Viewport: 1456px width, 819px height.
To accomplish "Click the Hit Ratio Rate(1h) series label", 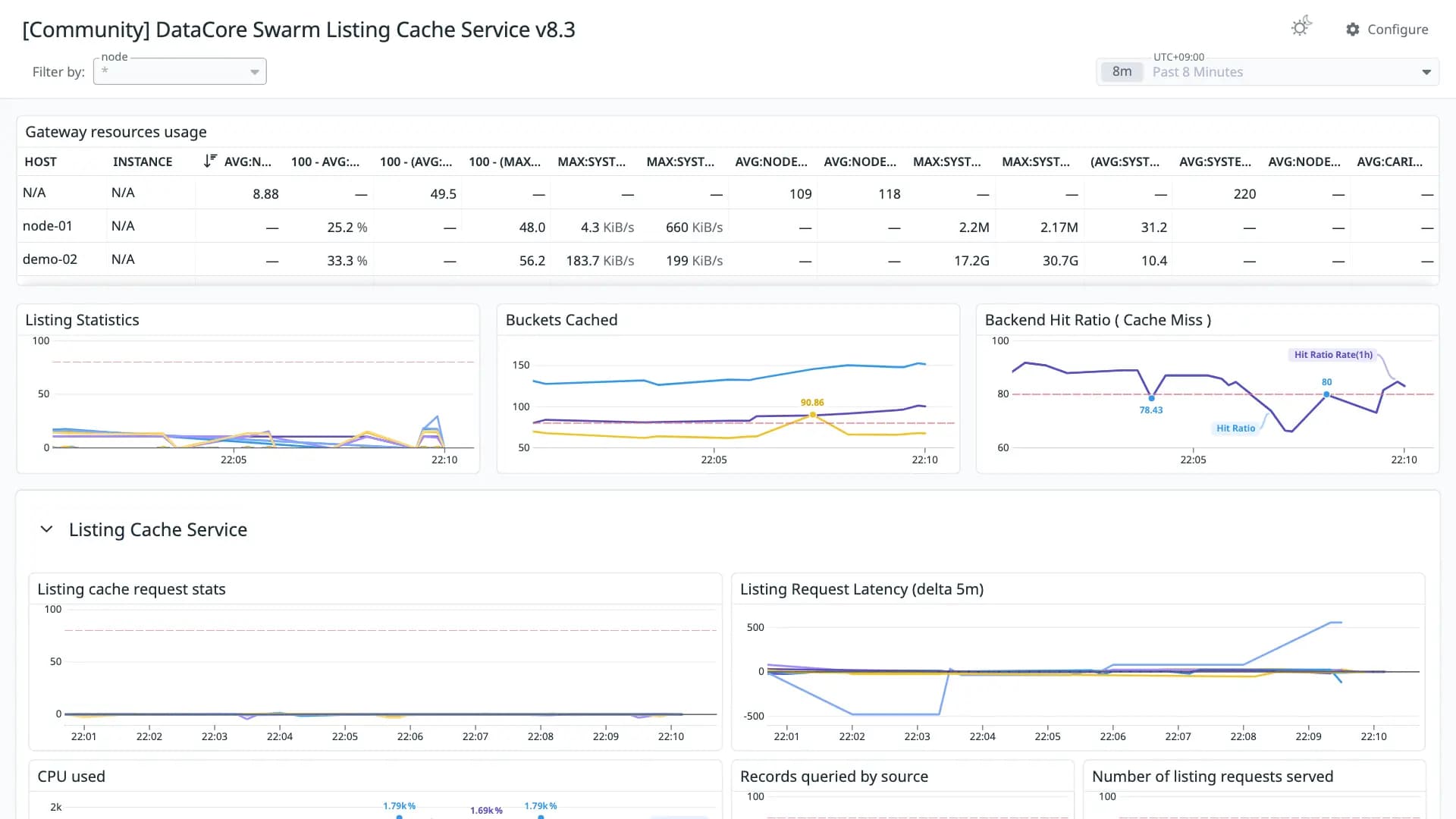I will pyautogui.click(x=1333, y=355).
